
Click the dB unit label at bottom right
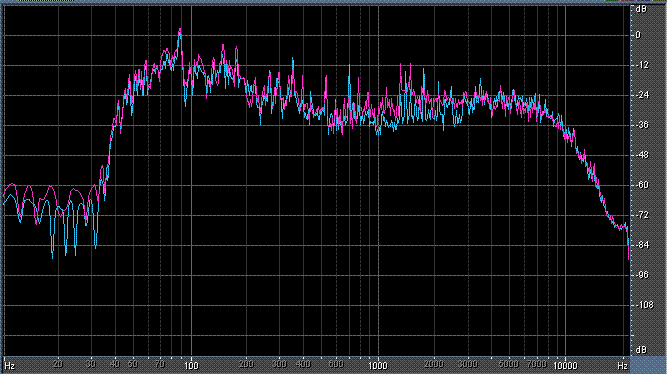point(641,350)
